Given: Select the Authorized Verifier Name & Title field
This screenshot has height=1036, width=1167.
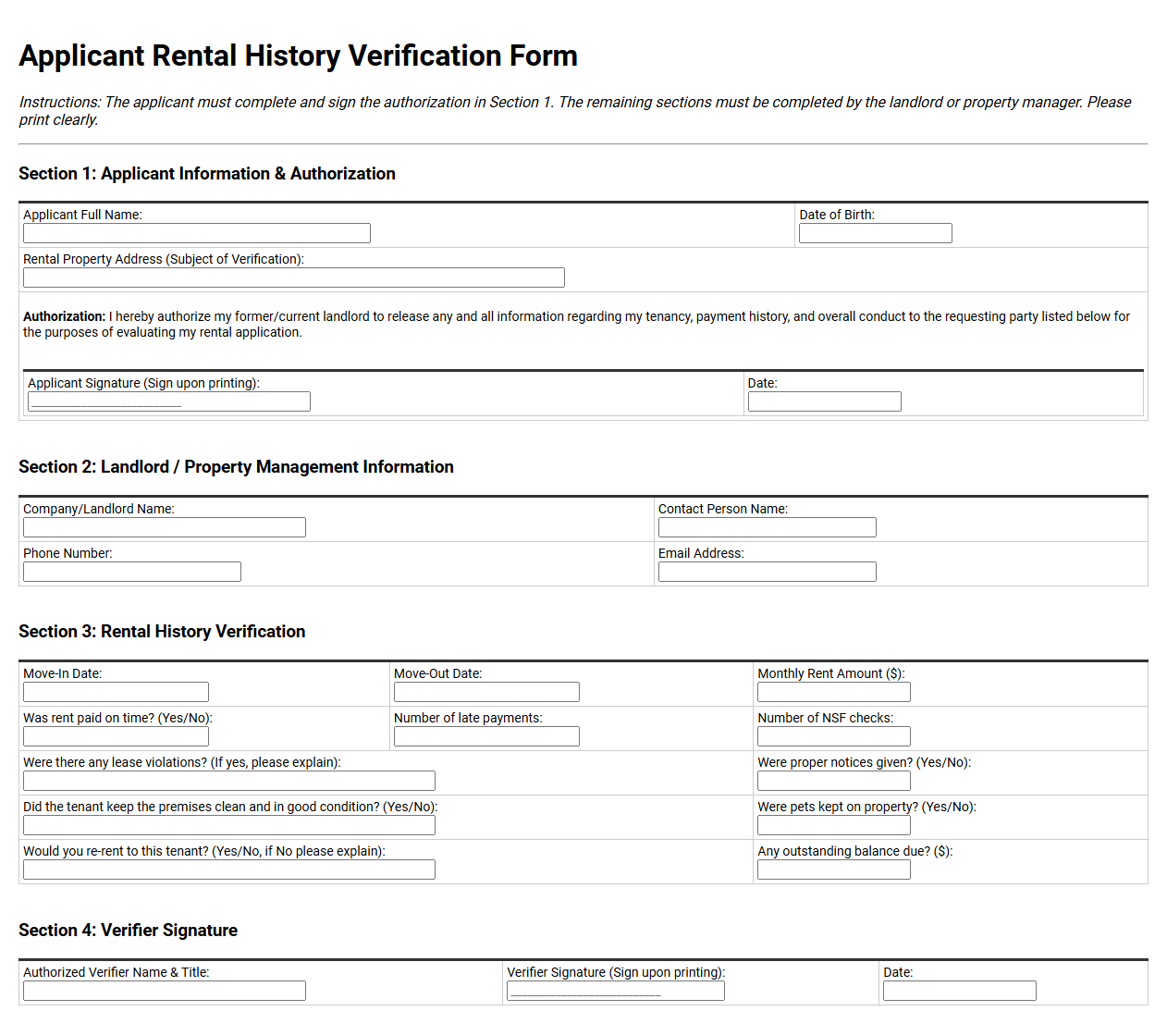Looking at the screenshot, I should pos(165,991).
